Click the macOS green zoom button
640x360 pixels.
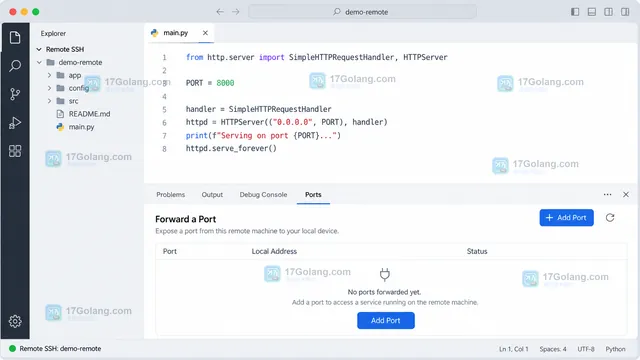tap(36, 12)
